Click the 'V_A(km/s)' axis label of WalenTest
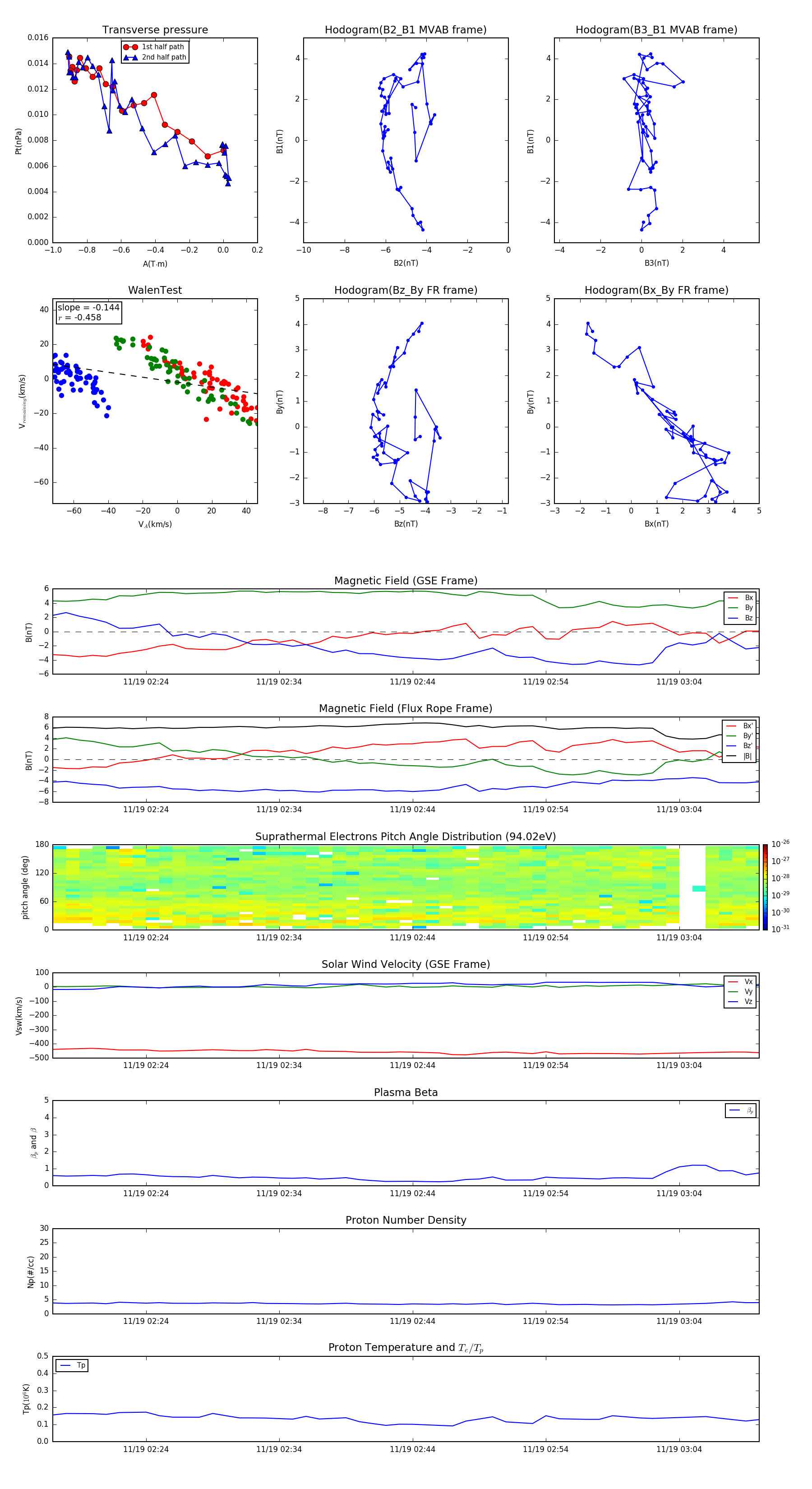Screen dimensions: 812x1489 [x=155, y=524]
